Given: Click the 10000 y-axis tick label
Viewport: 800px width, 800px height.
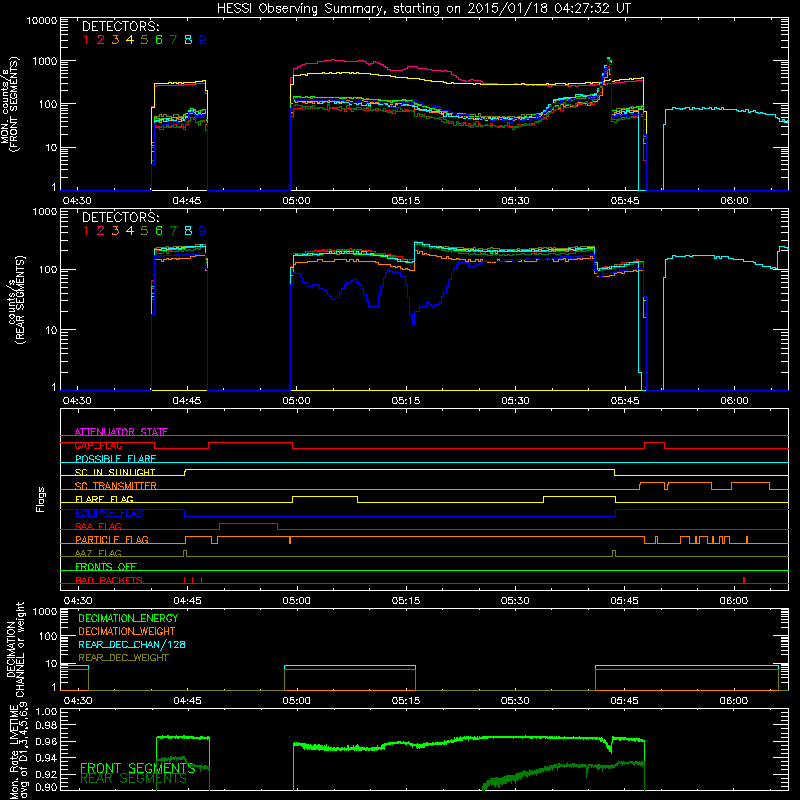Looking at the screenshot, I should click(x=42, y=21).
